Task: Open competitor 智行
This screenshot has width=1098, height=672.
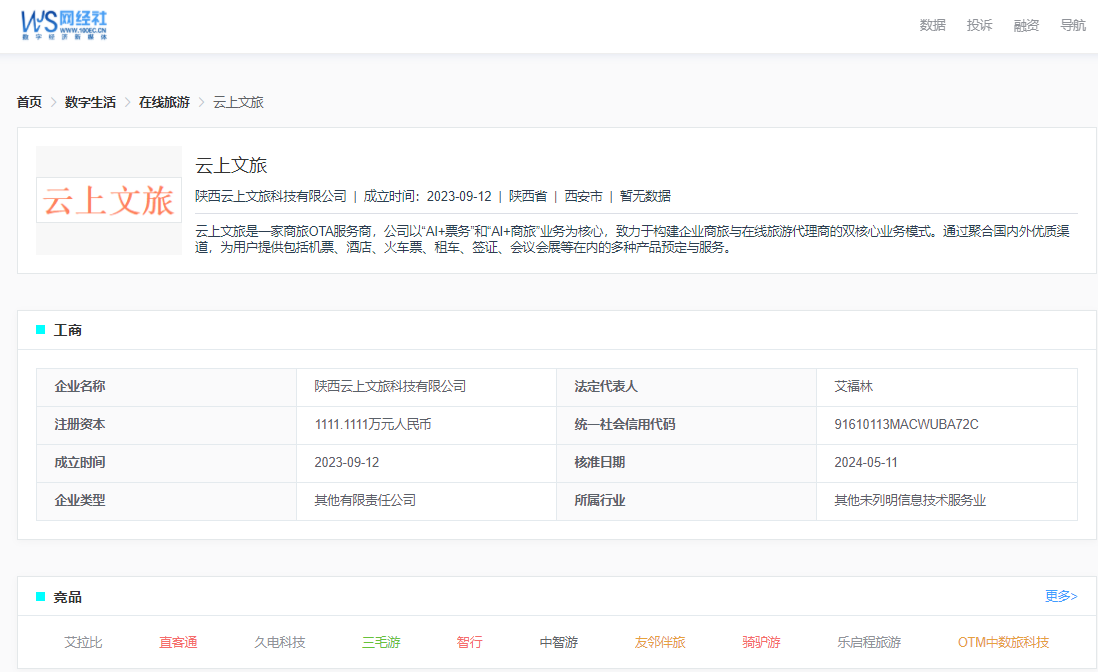Action: point(469,642)
